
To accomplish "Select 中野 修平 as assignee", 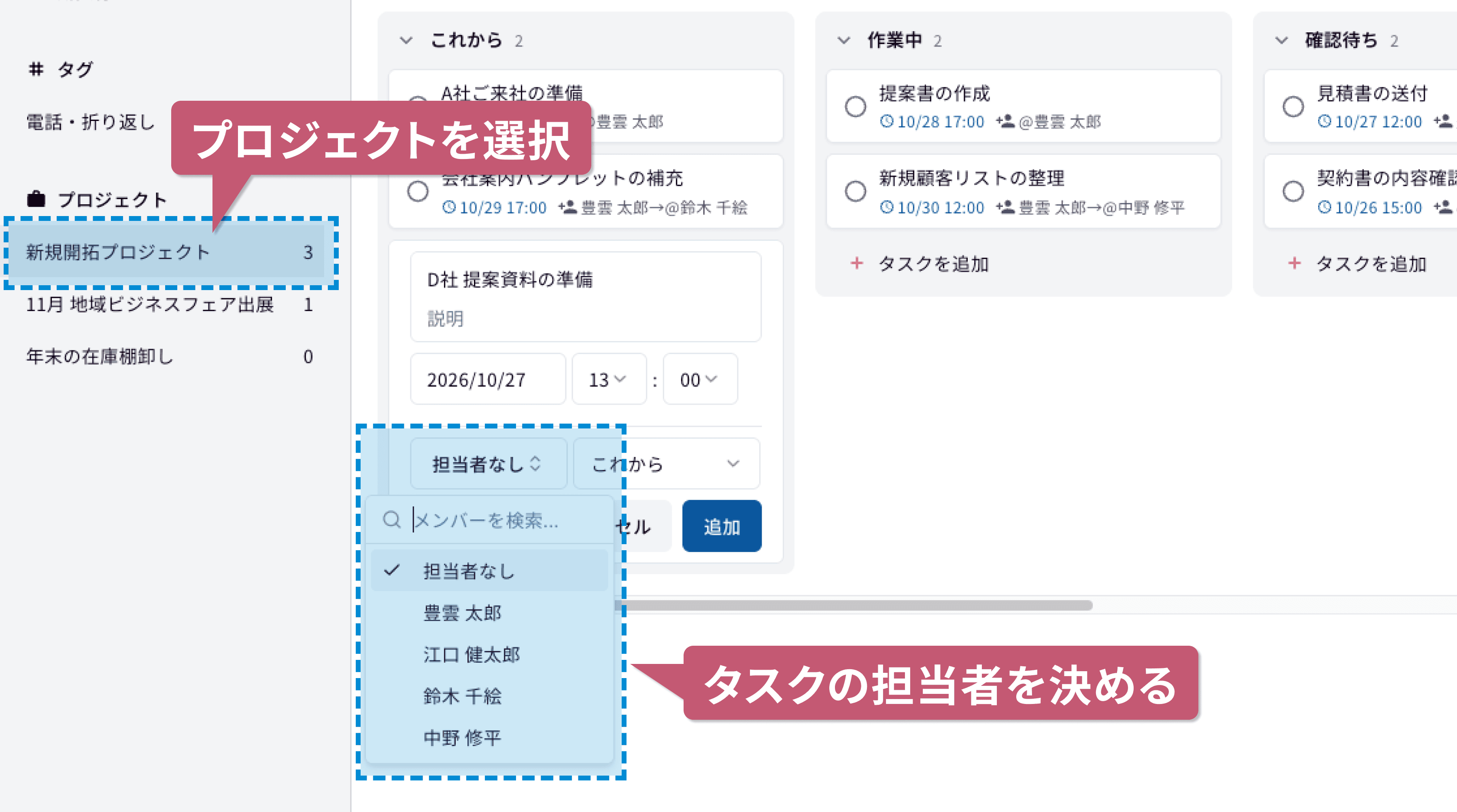I will click(489, 738).
